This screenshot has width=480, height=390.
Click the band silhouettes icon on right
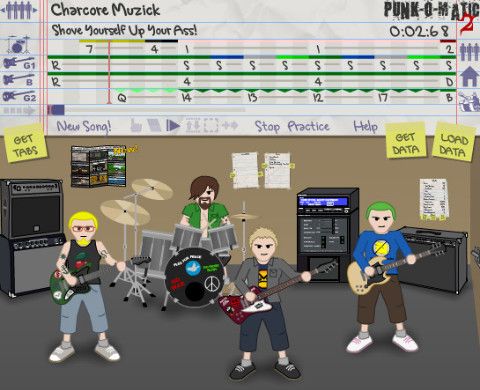coord(469,52)
